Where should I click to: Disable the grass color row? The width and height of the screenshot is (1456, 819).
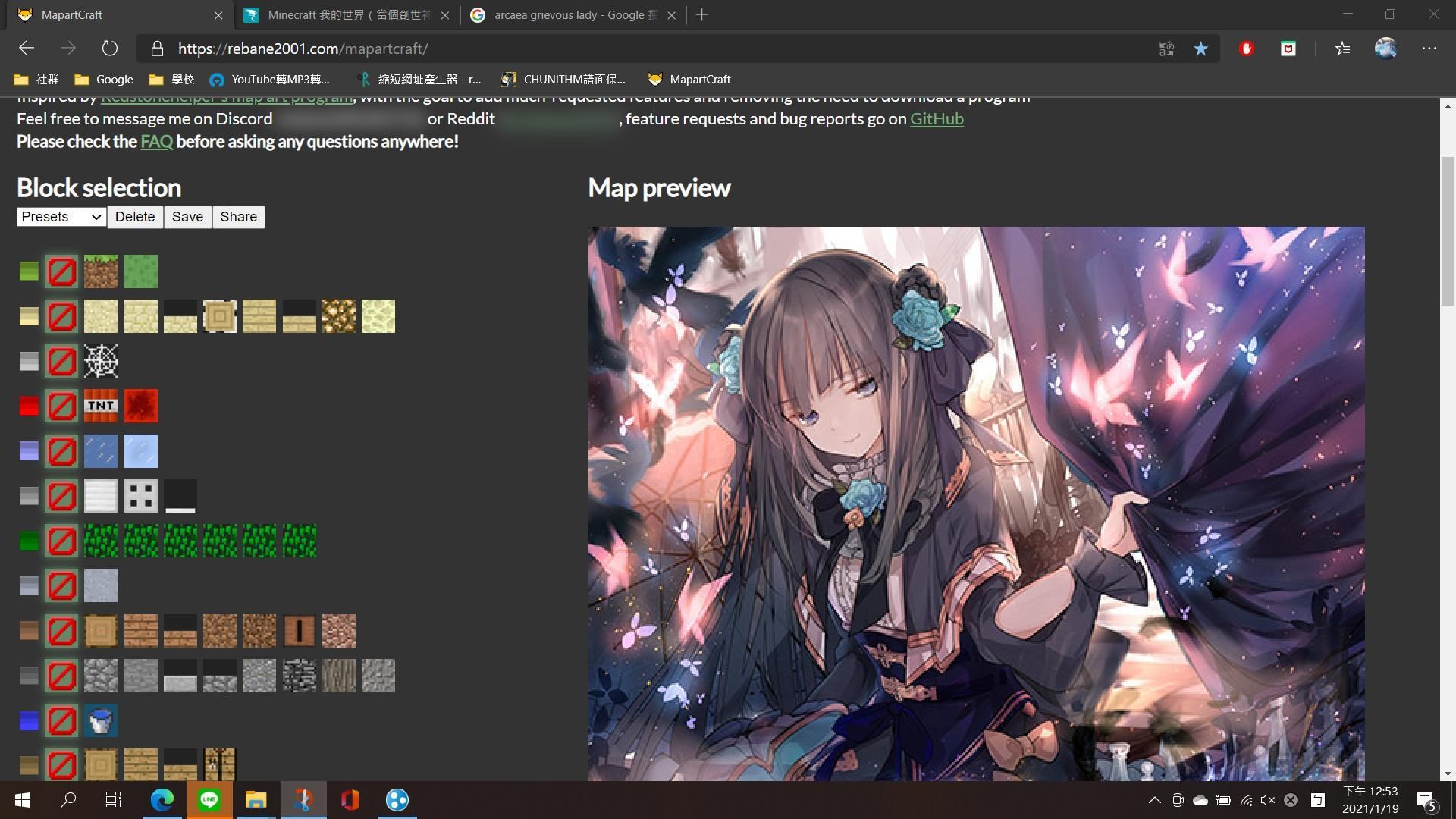61,271
